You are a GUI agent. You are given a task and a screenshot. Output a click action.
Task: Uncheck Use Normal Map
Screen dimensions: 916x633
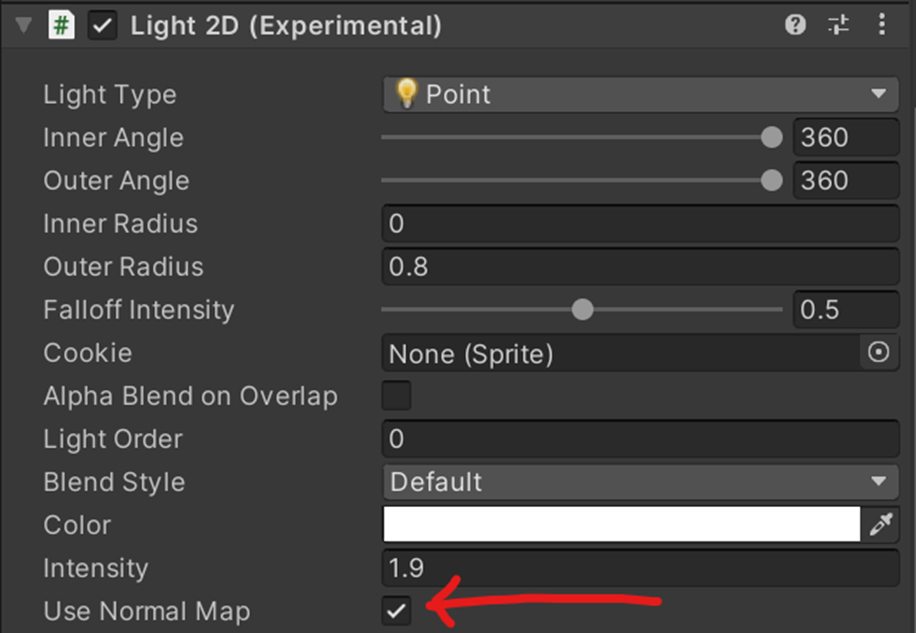[396, 611]
